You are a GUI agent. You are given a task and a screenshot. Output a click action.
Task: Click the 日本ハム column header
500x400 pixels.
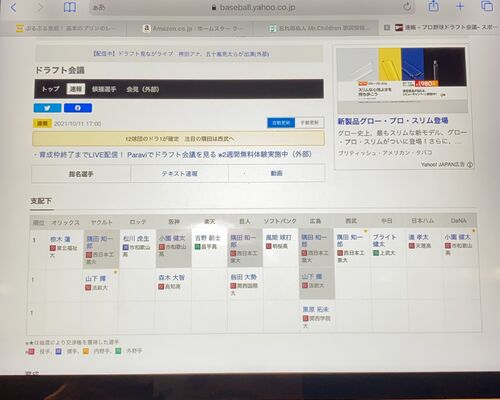pos(423,221)
